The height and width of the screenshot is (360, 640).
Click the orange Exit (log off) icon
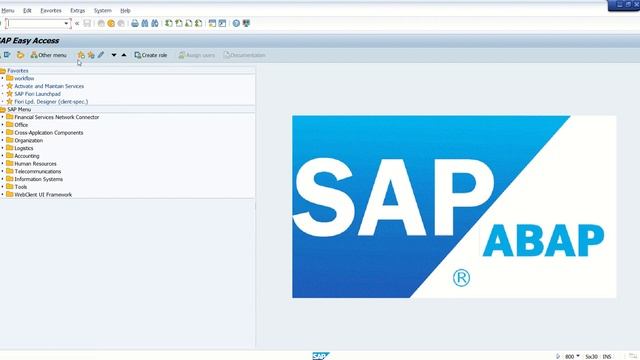pos(111,24)
